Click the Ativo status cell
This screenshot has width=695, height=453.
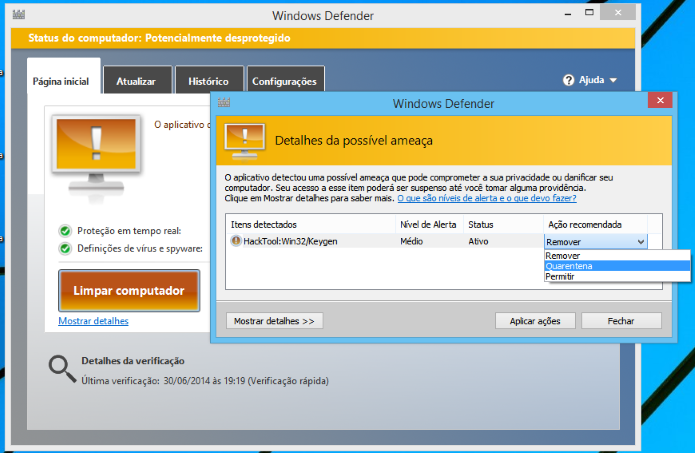pyautogui.click(x=478, y=241)
